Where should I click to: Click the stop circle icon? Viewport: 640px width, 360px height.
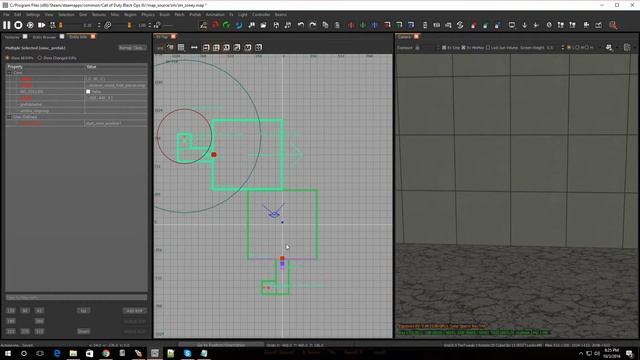point(18,25)
